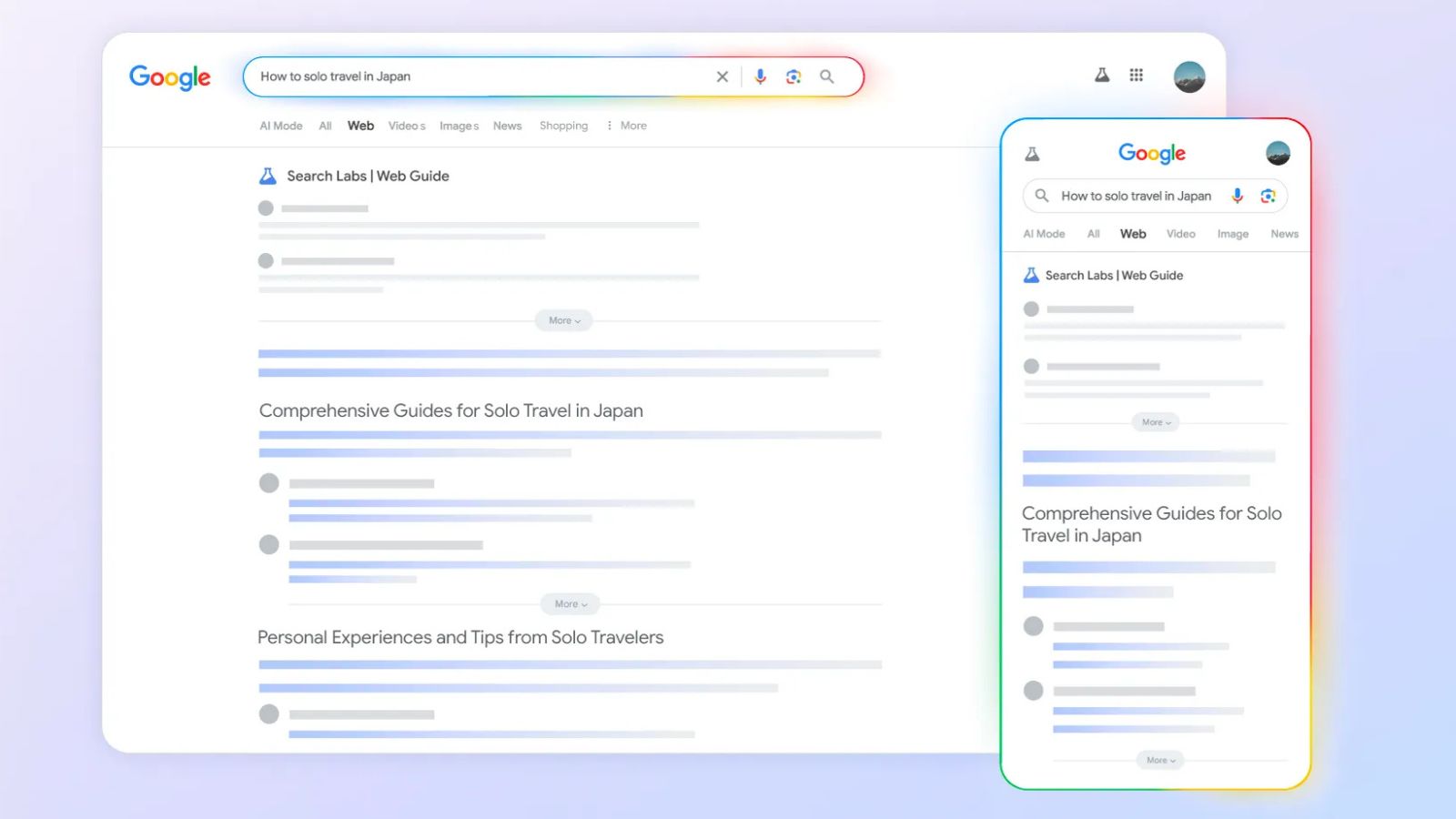This screenshot has width=1456, height=819.
Task: Click the profile avatar in the top corner
Action: pyautogui.click(x=1189, y=76)
